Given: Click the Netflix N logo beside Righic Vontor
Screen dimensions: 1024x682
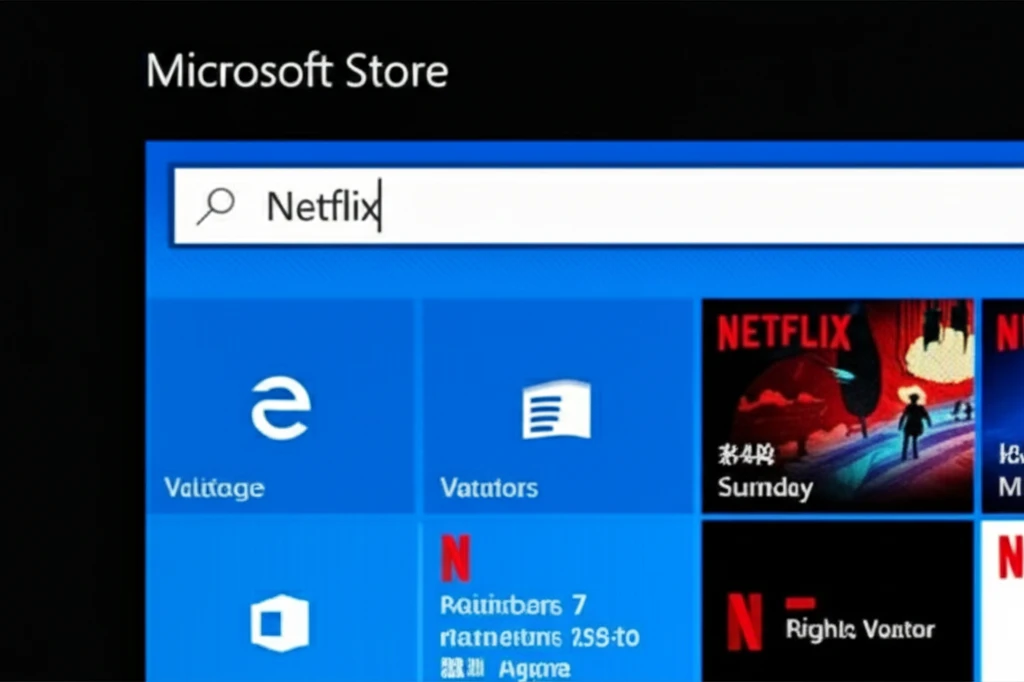Looking at the screenshot, I should [x=744, y=622].
